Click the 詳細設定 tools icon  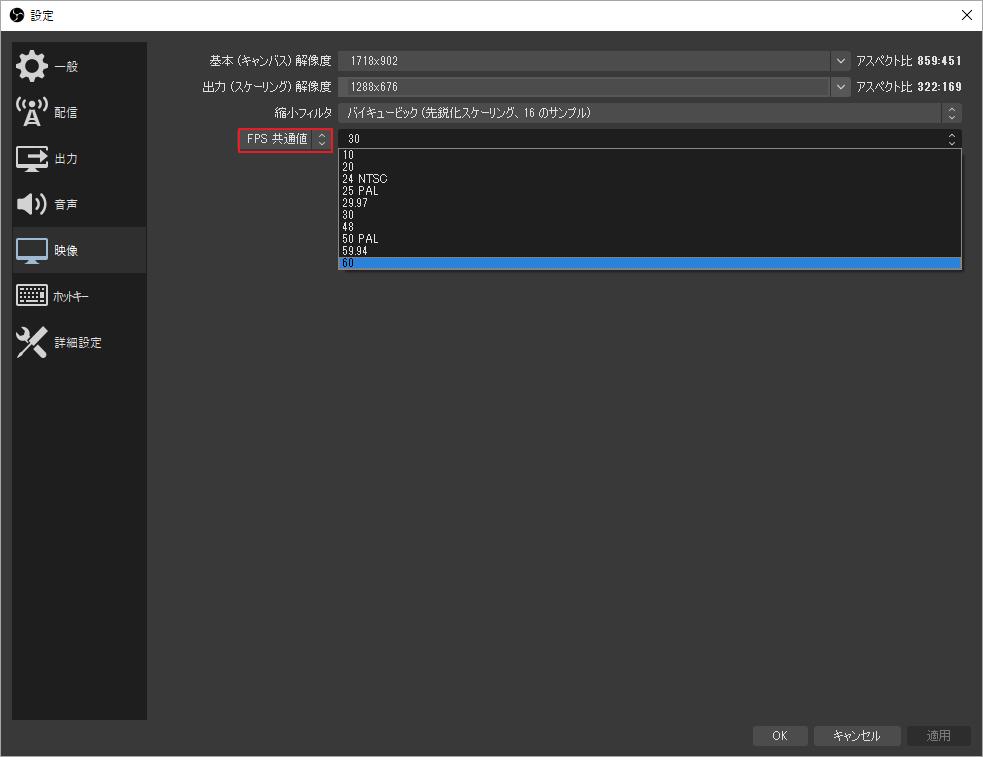pyautogui.click(x=31, y=342)
